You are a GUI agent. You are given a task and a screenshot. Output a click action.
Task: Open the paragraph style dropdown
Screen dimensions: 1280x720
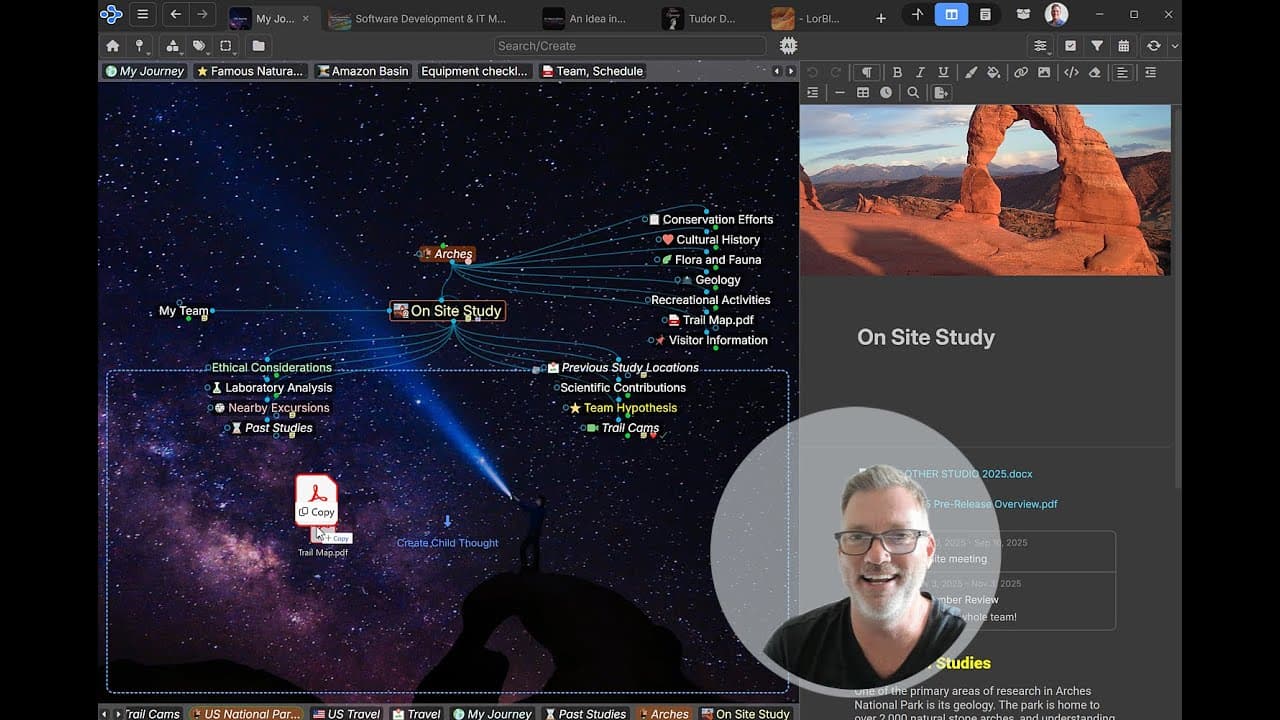(x=866, y=72)
